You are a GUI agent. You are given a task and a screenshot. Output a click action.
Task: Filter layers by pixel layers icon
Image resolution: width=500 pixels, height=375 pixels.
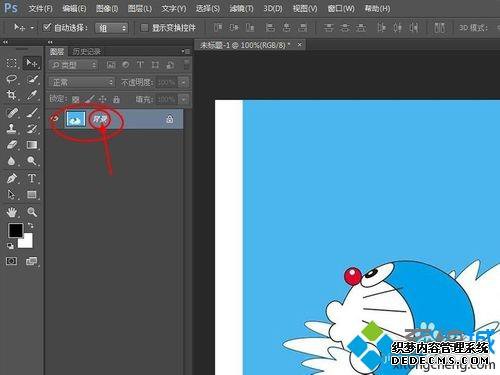[x=111, y=65]
